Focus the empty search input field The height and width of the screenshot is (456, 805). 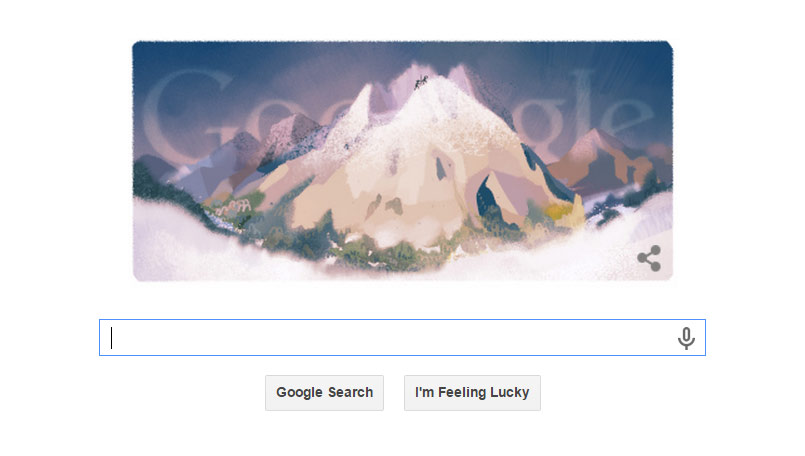point(402,337)
